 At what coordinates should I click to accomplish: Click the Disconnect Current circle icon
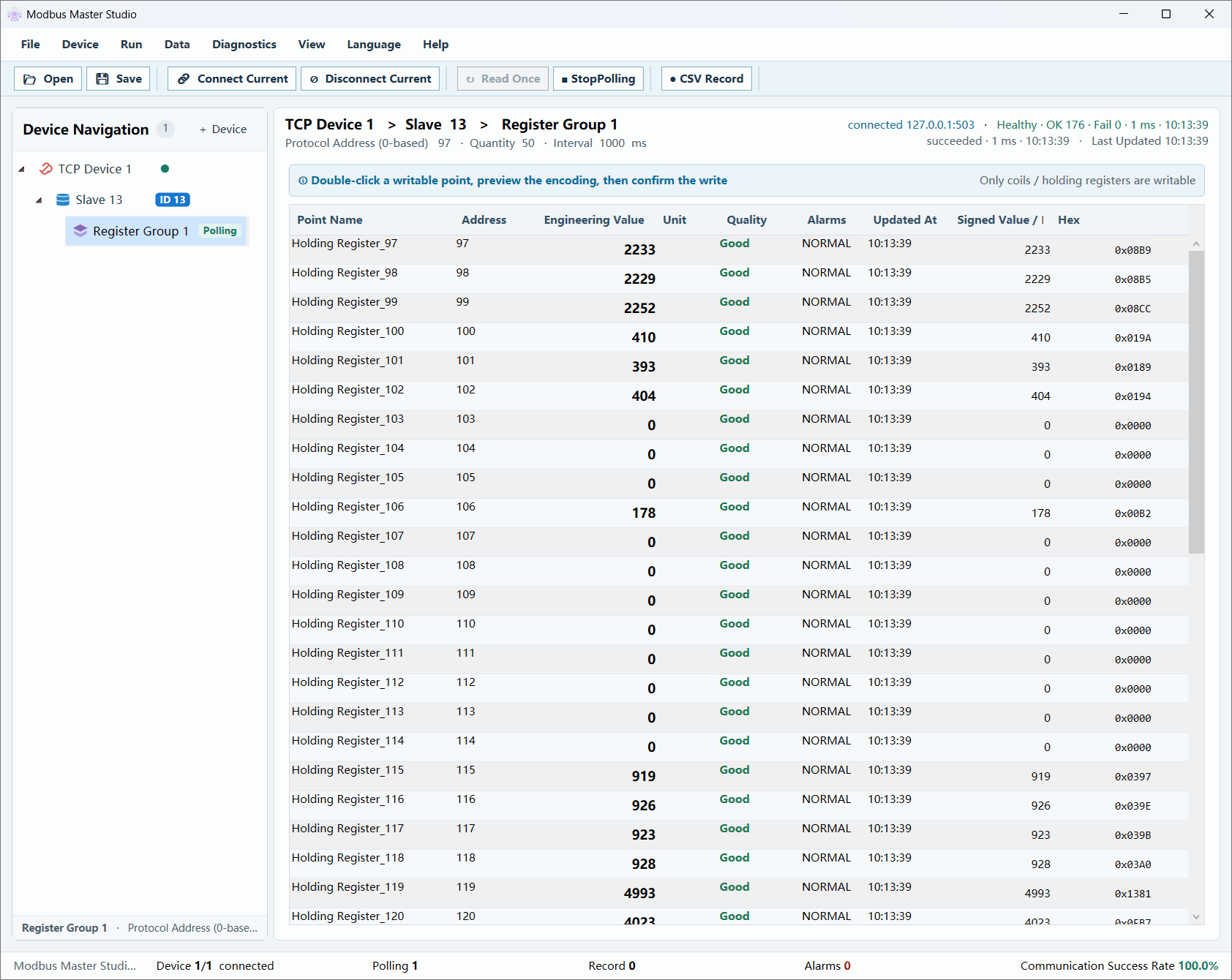click(x=314, y=79)
